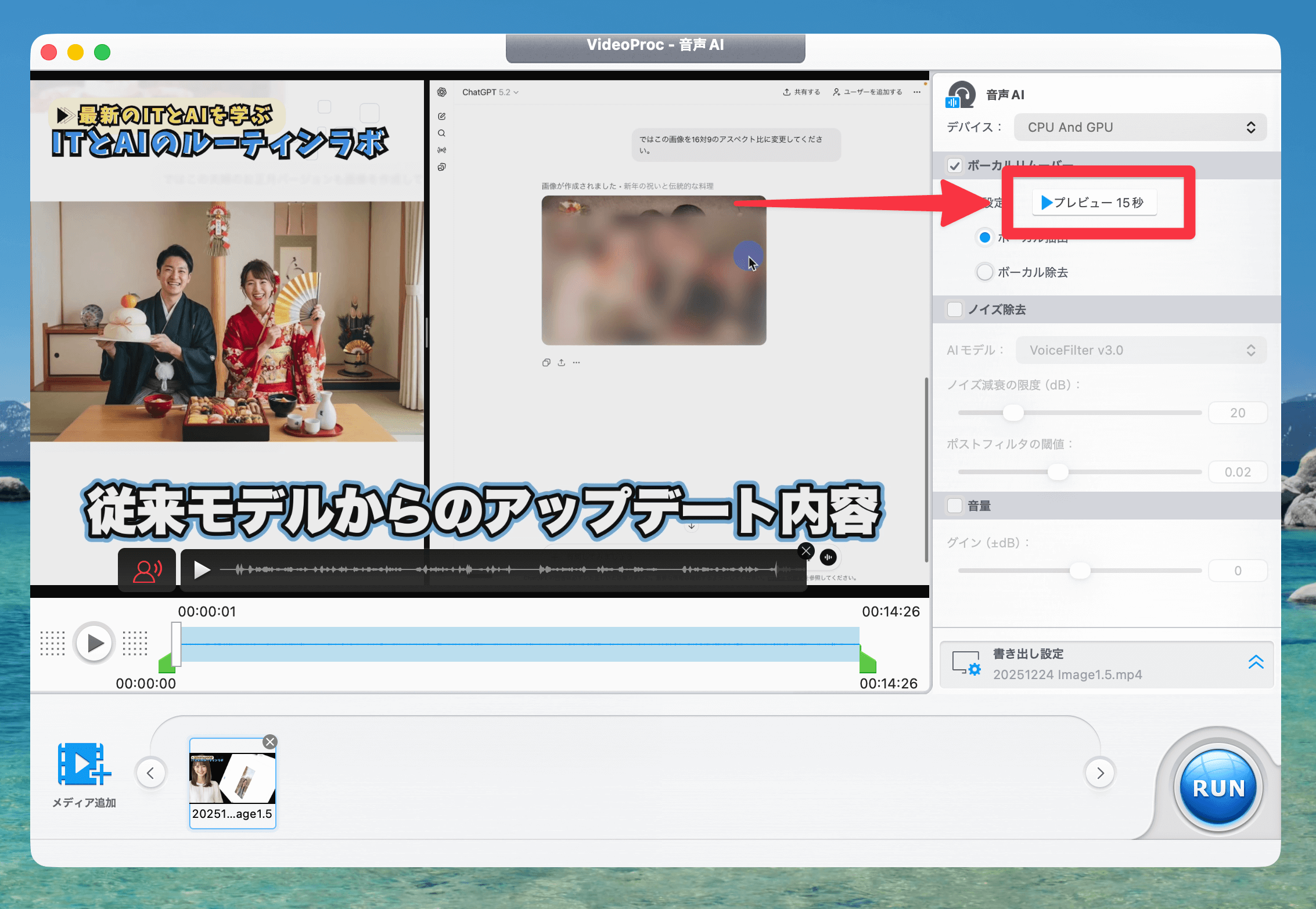Click the next frame dotted icon
Screen dimensions: 1316x909
[x=135, y=643]
